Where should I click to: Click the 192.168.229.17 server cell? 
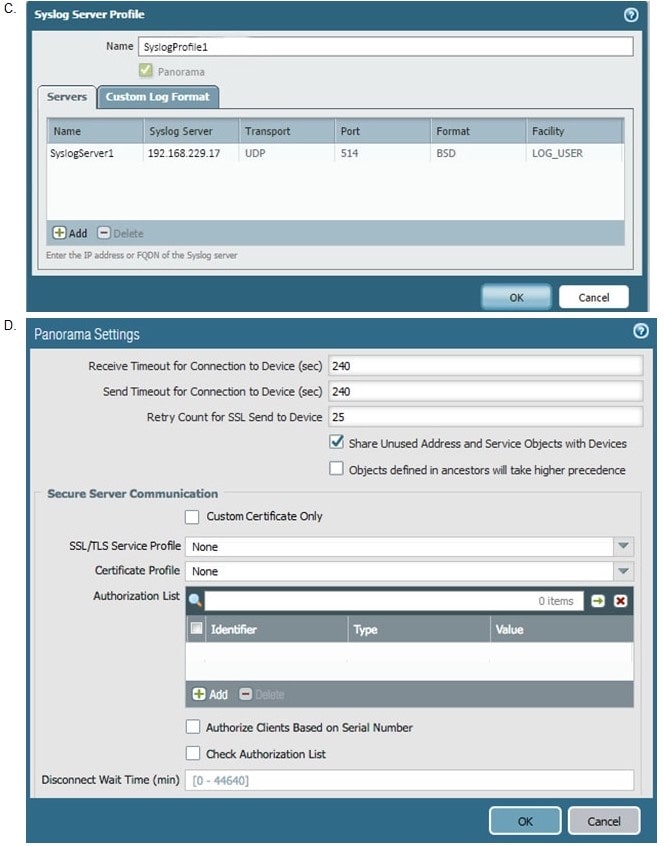coord(191,153)
